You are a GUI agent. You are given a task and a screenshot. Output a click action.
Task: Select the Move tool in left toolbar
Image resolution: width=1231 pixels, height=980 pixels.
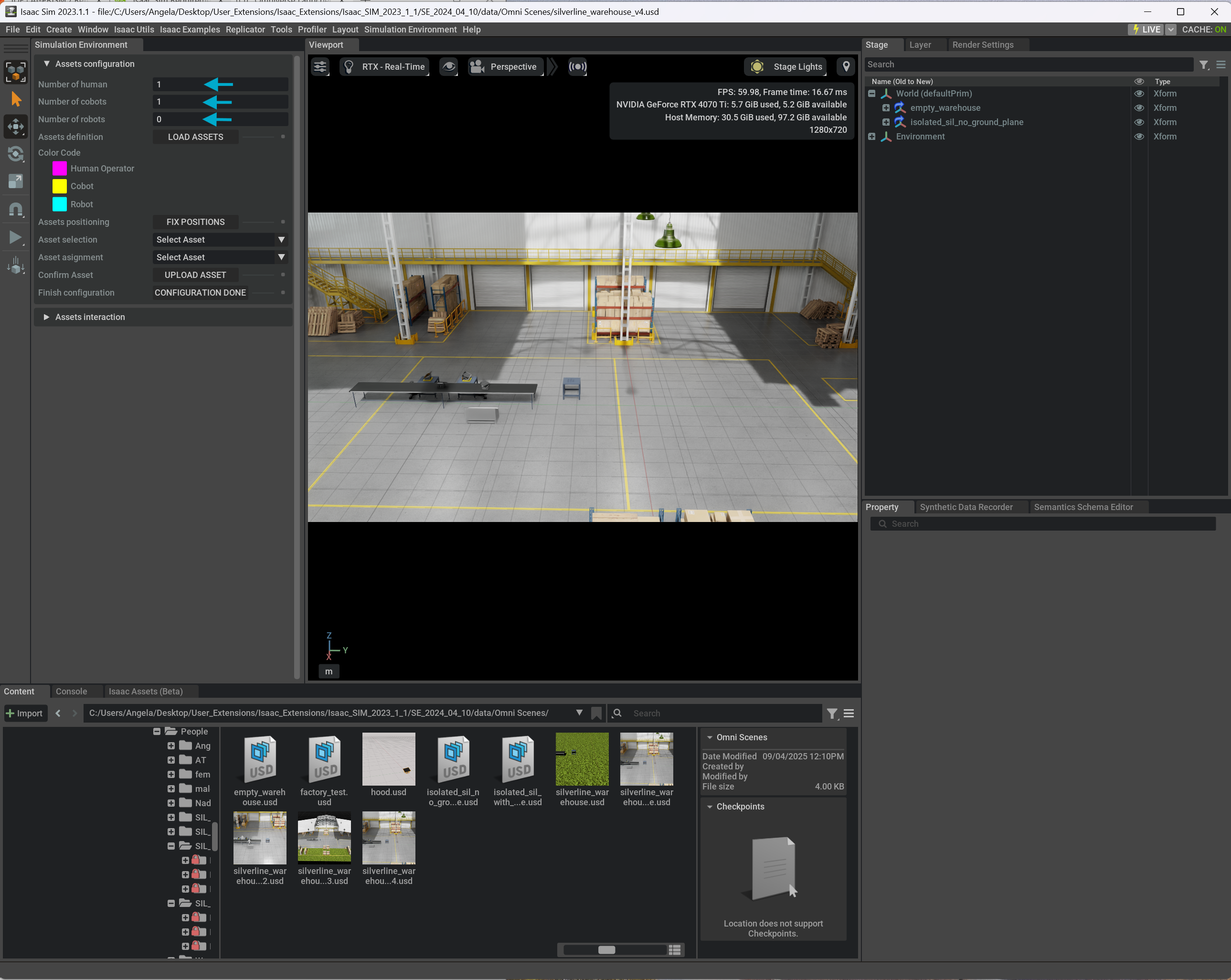click(15, 127)
